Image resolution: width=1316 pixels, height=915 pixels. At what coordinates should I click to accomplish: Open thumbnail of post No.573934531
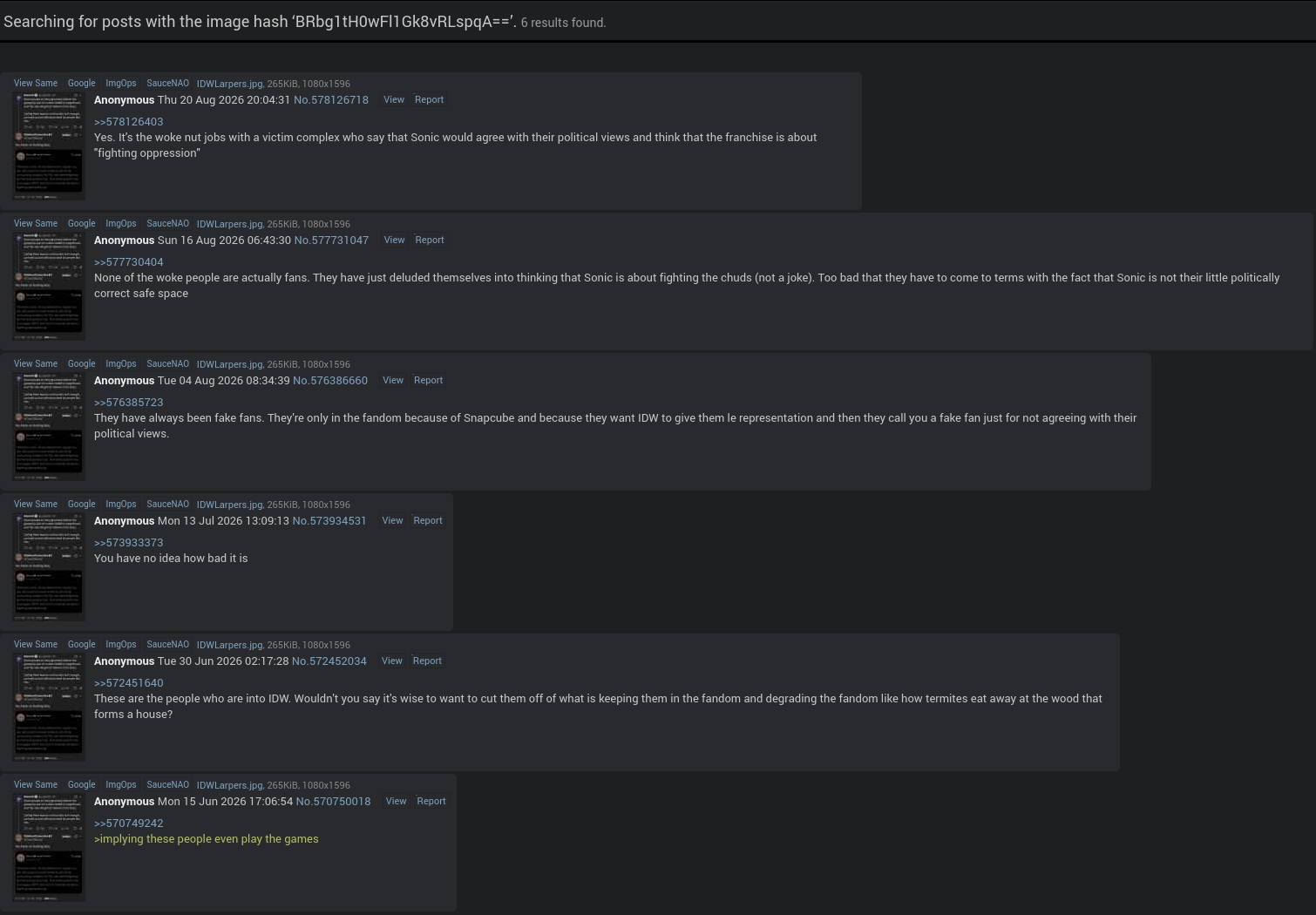tap(49, 567)
